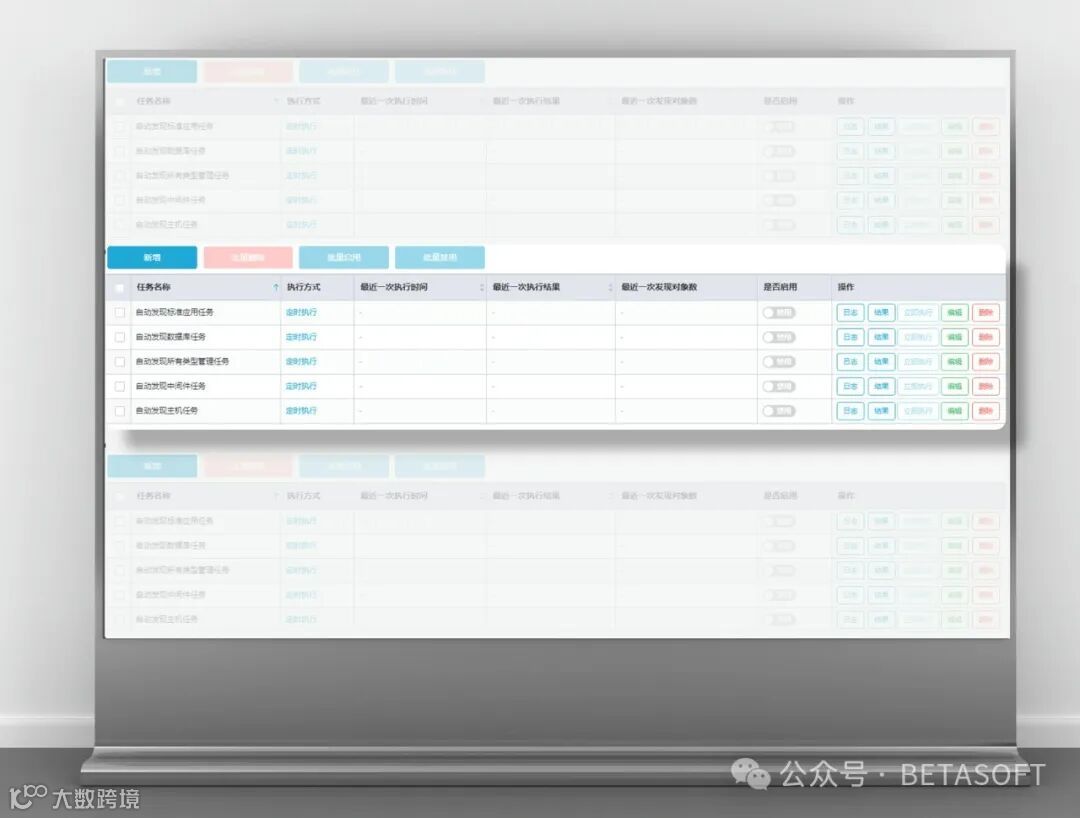Screen dimensions: 1080x818
Task: Sort by 最近一次执行结果 column arrows
Action: 610,288
